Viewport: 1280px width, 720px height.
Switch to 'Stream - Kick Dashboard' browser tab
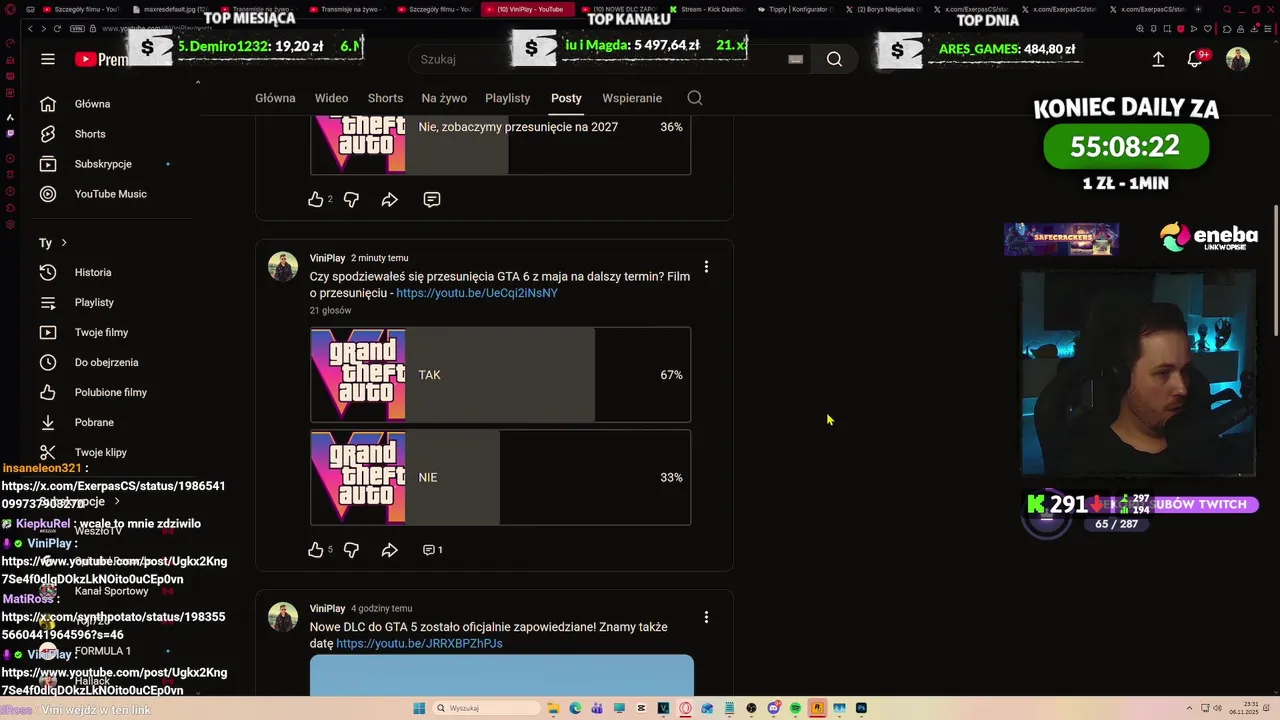[706, 9]
